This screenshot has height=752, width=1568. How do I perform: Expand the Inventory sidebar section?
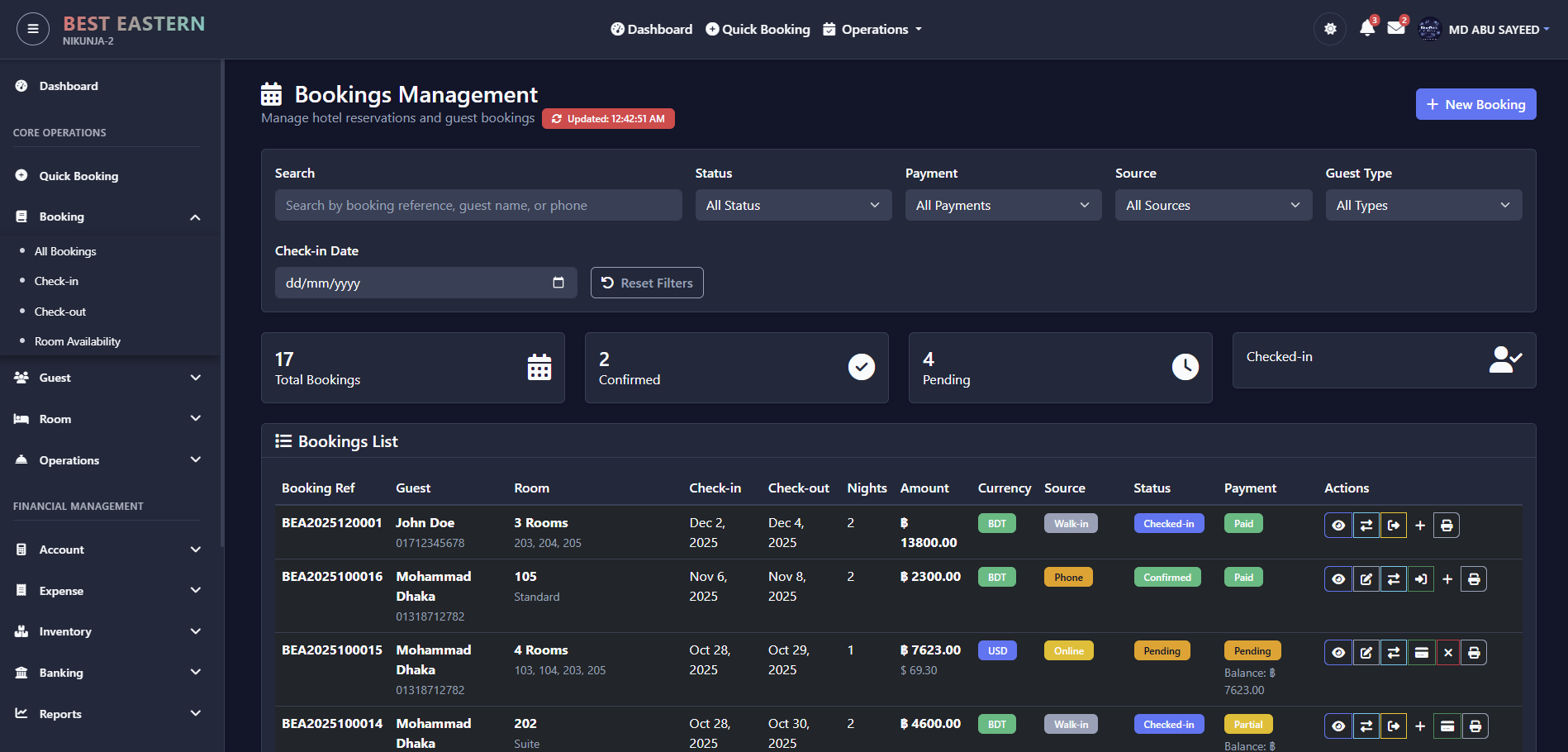[107, 631]
